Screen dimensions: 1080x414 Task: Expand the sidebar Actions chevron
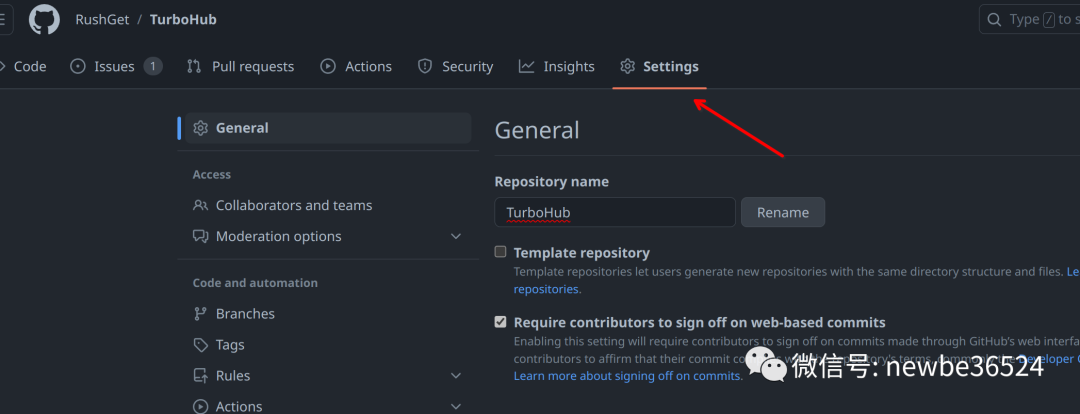(455, 406)
